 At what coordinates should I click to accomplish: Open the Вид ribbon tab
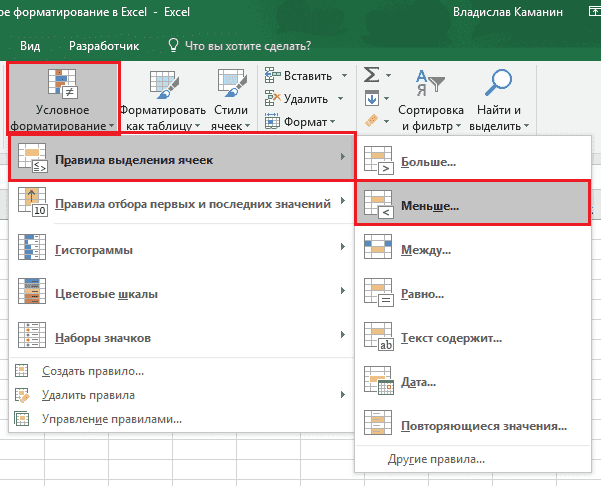(x=30, y=46)
